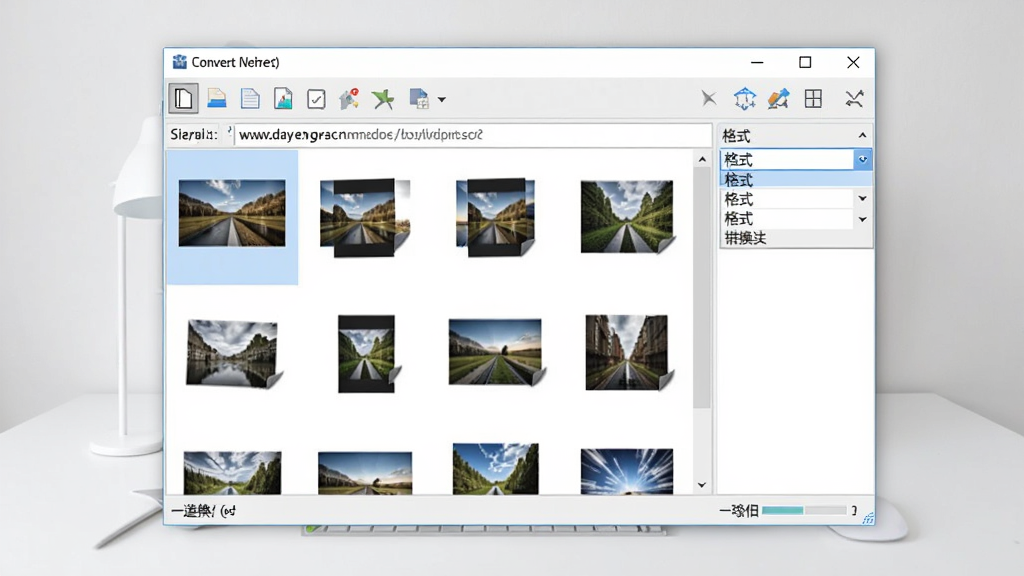This screenshot has width=1024, height=576.
Task: Expand the dropdown arrow just below the highlighted 格式 row
Action: 863,199
